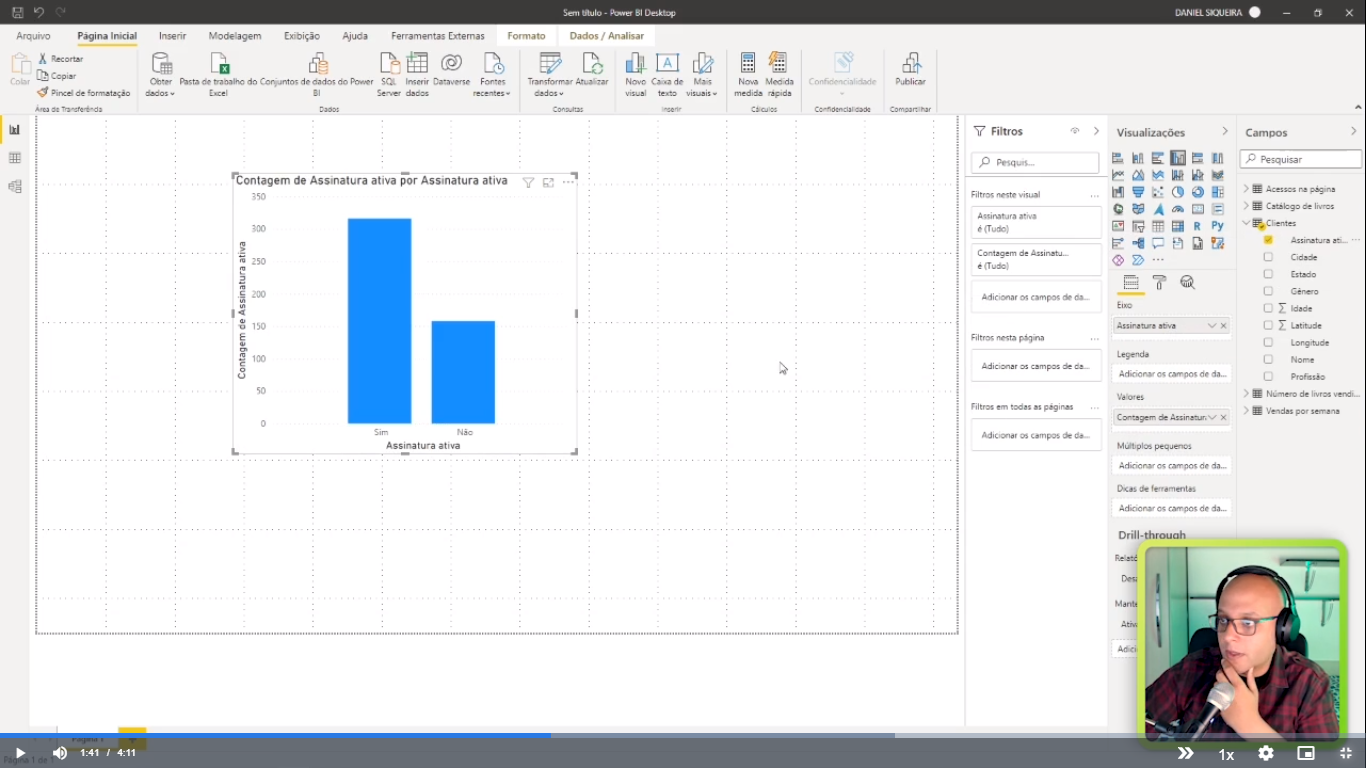Collapse the Visualizações pane
The image size is (1366, 768).
[x=1225, y=132]
